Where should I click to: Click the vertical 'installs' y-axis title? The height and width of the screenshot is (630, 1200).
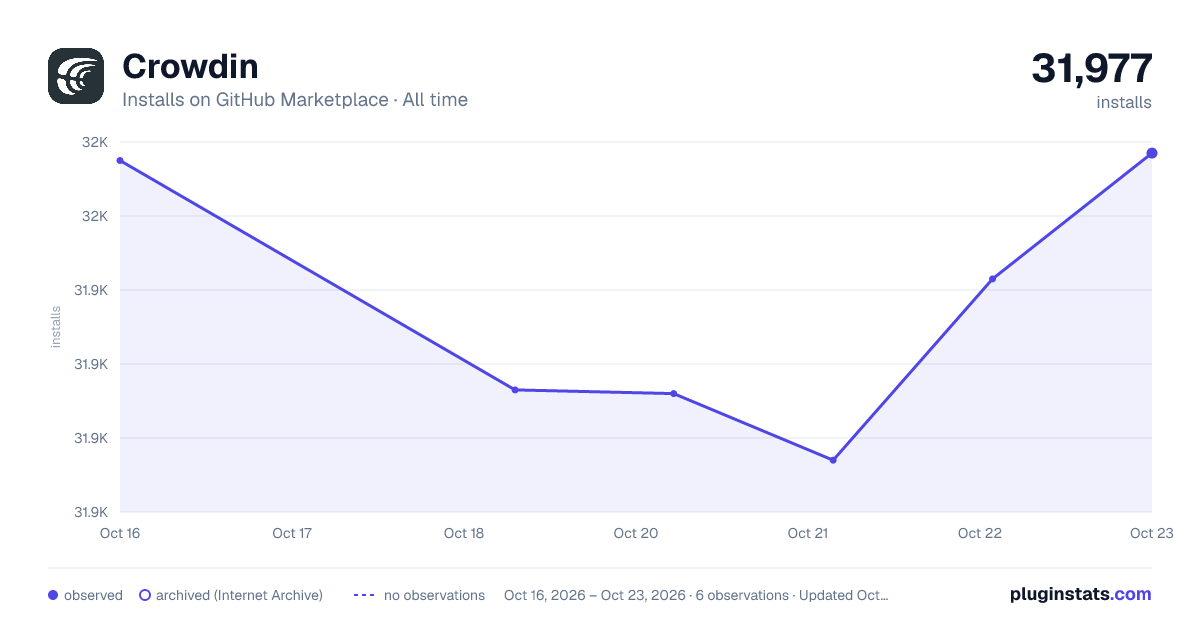[56, 327]
